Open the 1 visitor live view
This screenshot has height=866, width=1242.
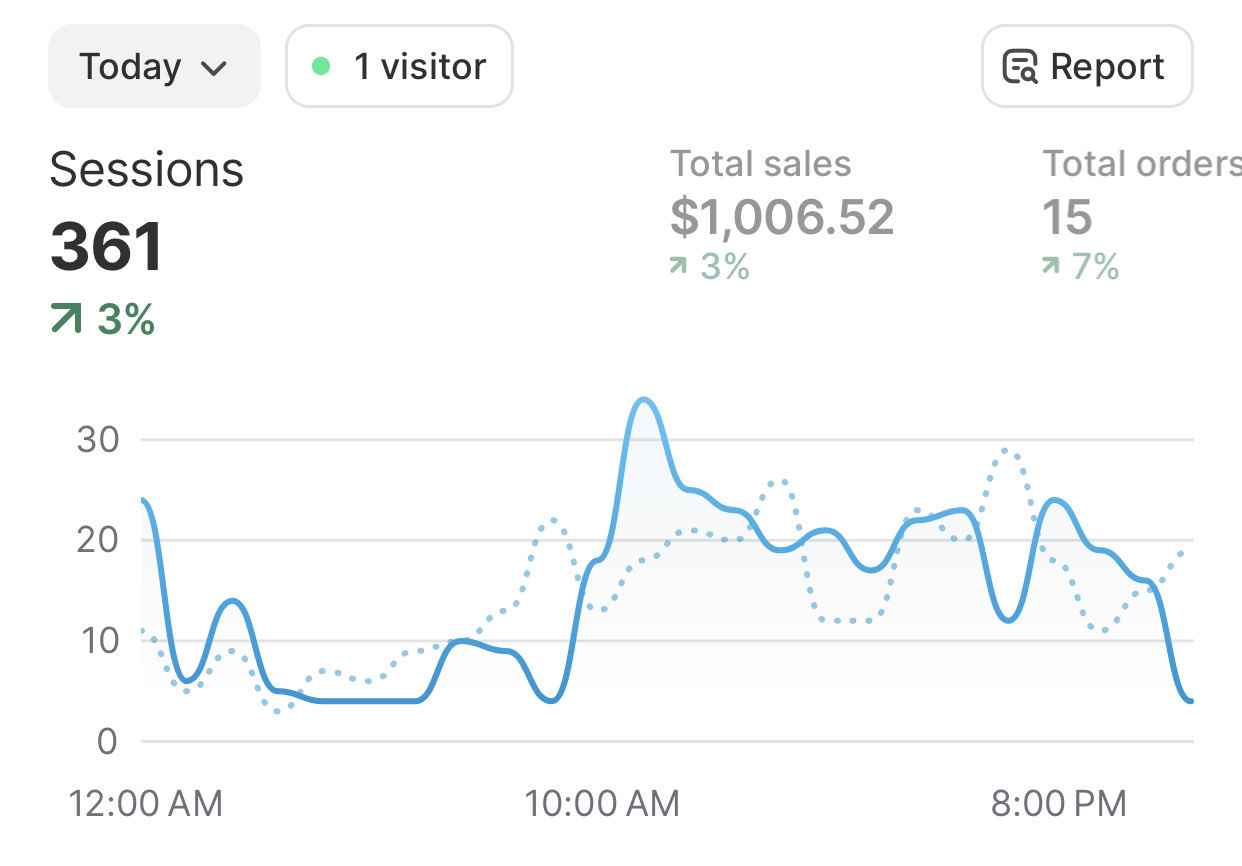399,67
